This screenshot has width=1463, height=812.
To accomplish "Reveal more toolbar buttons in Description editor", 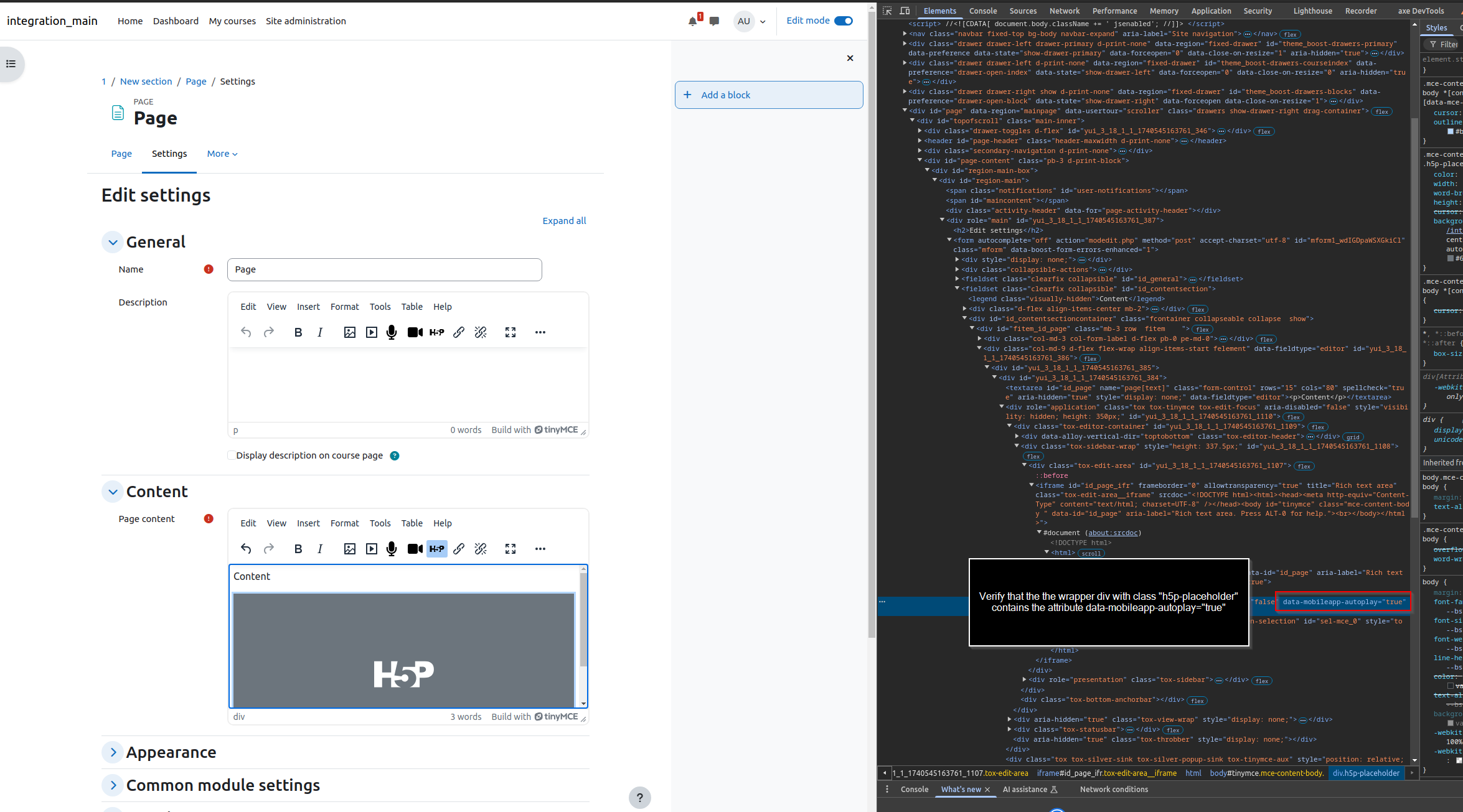I will point(540,332).
